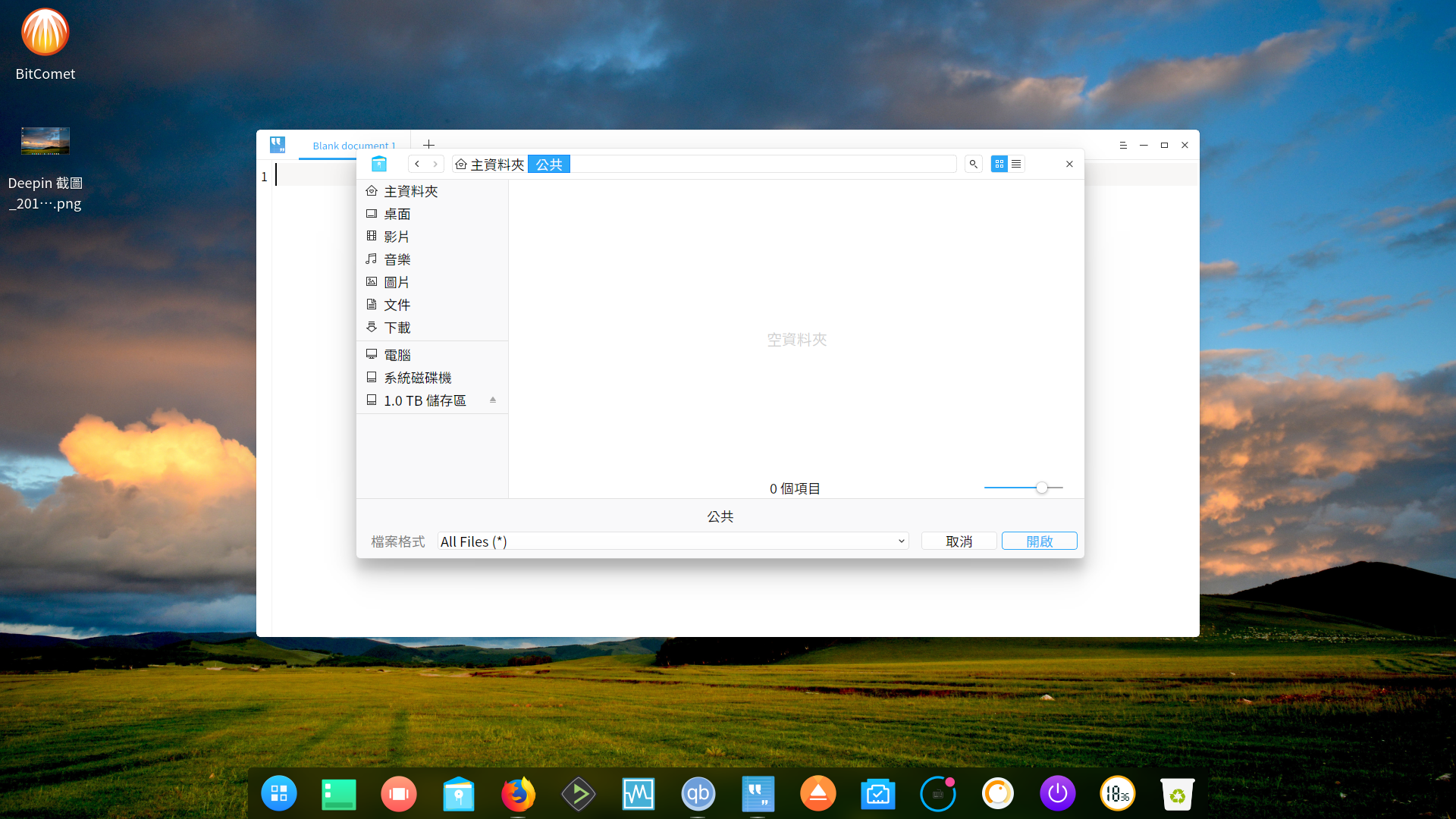Image resolution: width=1456 pixels, height=819 pixels.
Task: Open a new document tab with the plus
Action: (x=429, y=145)
